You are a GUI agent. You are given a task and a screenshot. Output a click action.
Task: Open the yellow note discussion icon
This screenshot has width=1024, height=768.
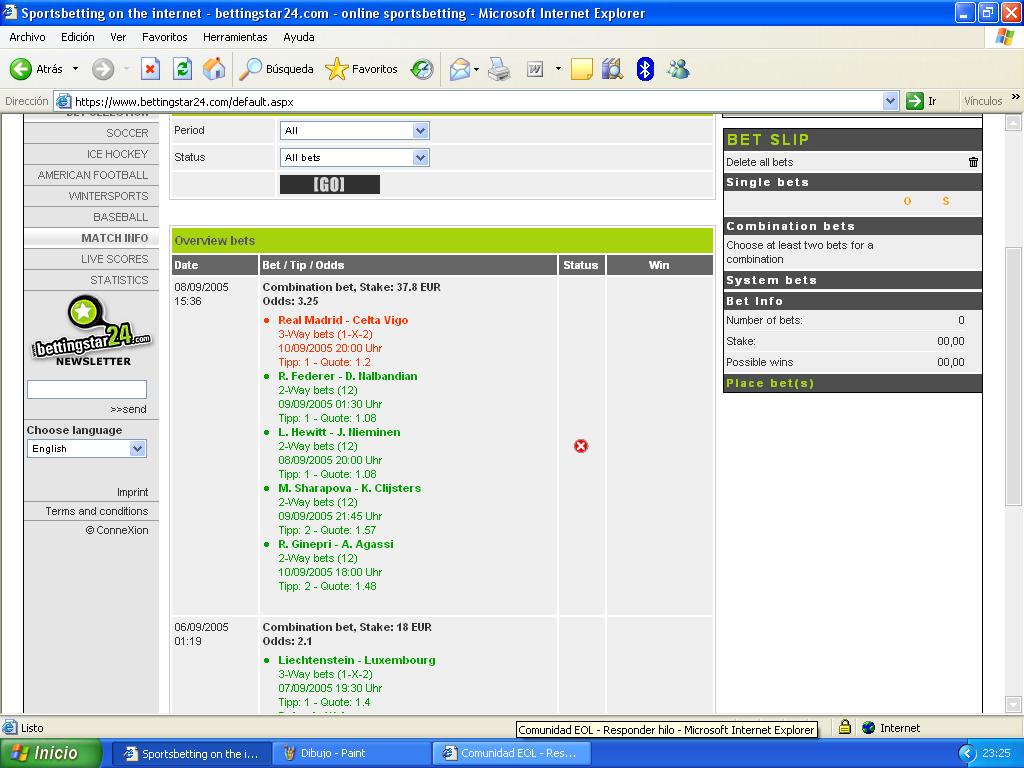tap(581, 69)
